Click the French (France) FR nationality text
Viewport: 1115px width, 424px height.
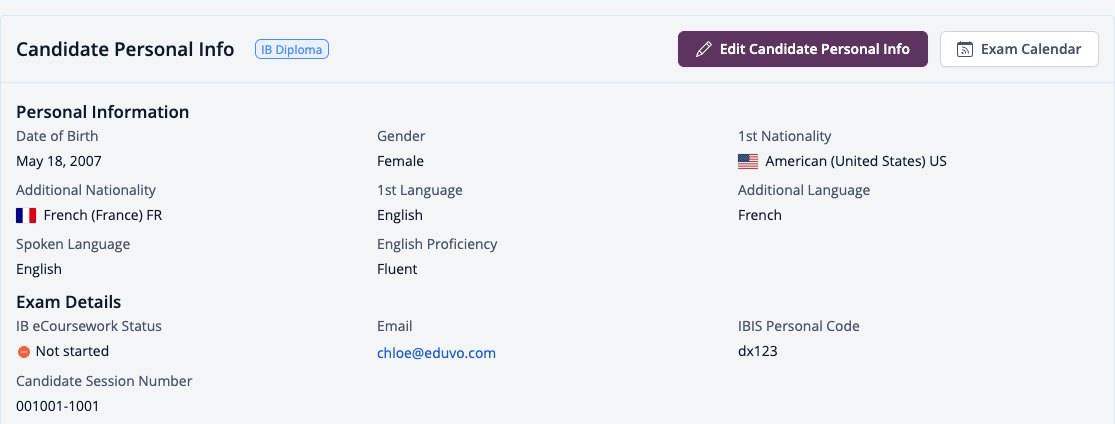tap(102, 215)
